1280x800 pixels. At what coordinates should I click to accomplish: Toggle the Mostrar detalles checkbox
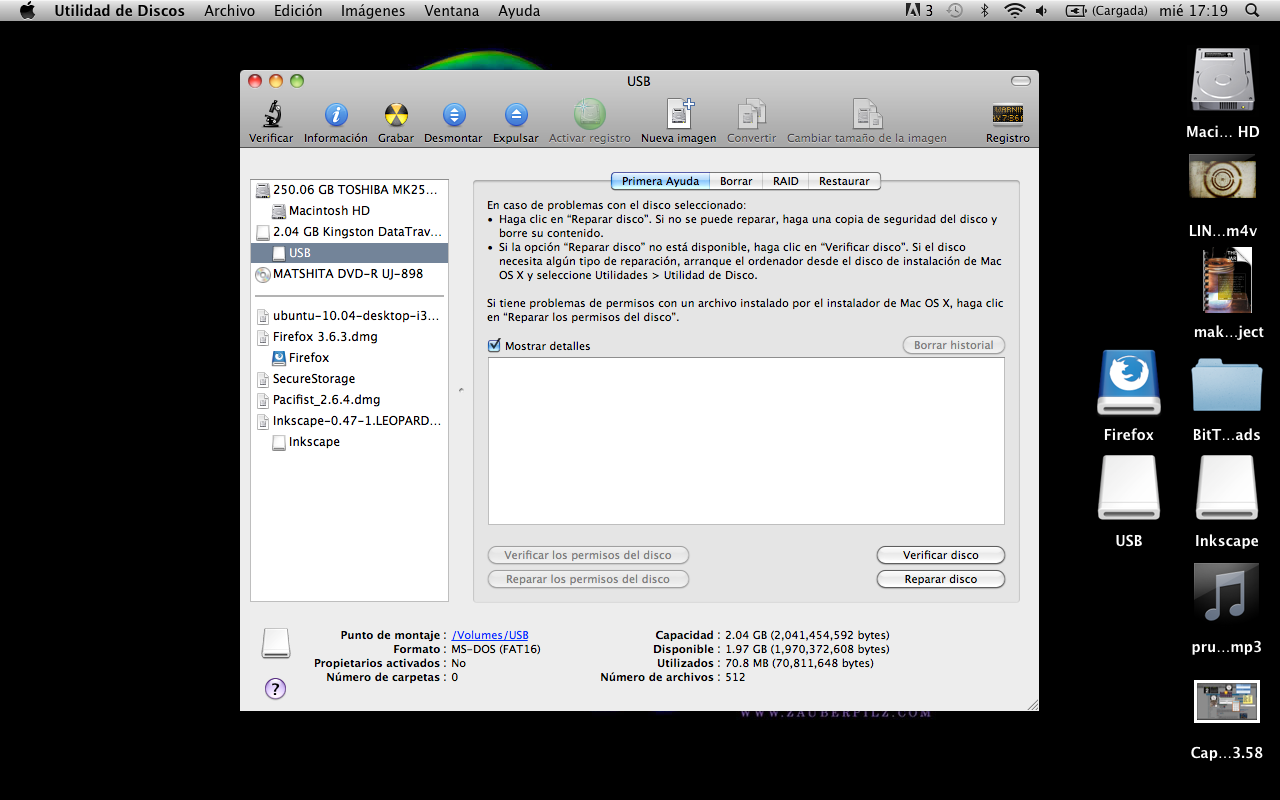(x=494, y=346)
